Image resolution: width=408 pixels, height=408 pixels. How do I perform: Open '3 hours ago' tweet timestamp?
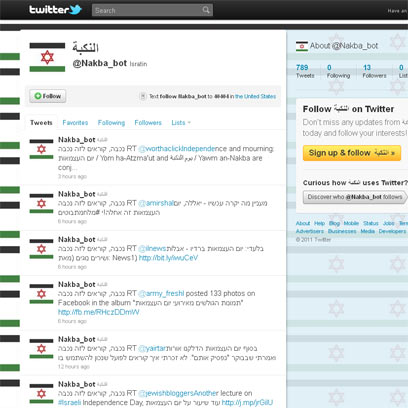(72, 176)
